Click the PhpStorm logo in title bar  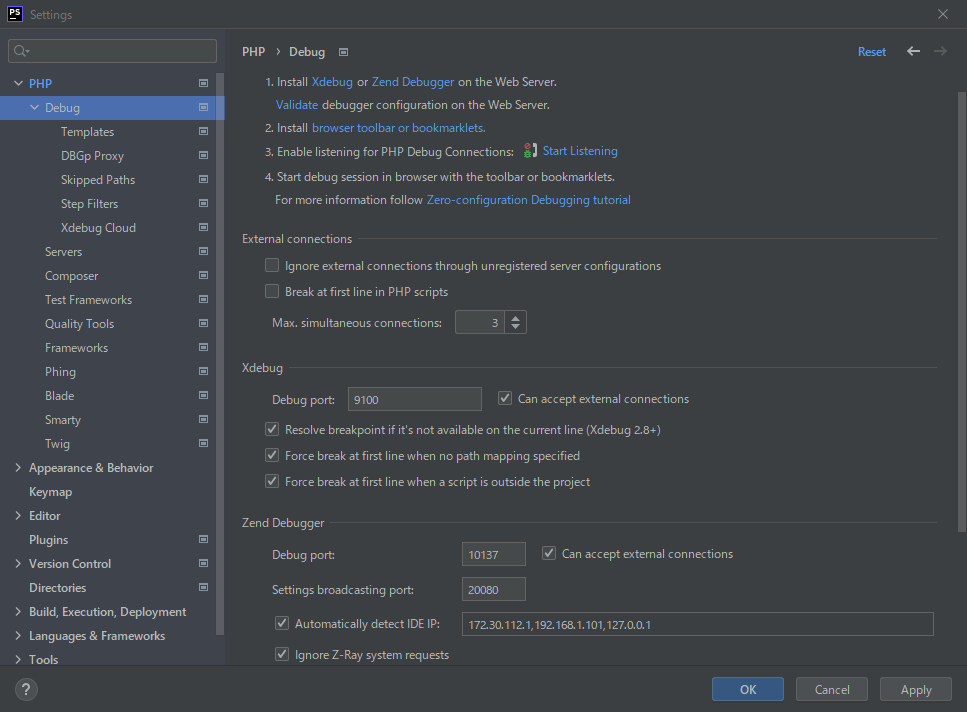(14, 14)
